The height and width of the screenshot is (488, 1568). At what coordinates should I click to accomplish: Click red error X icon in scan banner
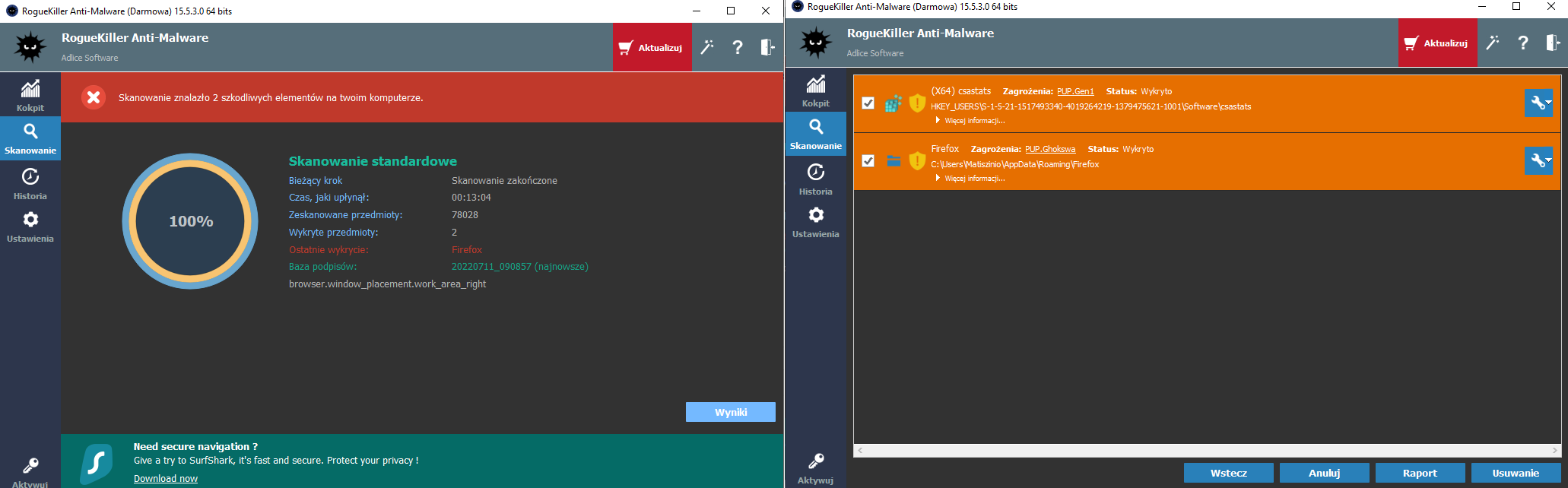coord(94,97)
